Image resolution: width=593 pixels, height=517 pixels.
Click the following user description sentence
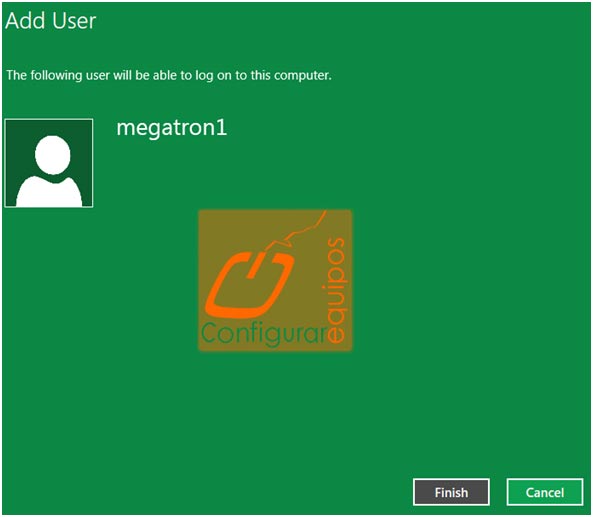click(x=169, y=75)
